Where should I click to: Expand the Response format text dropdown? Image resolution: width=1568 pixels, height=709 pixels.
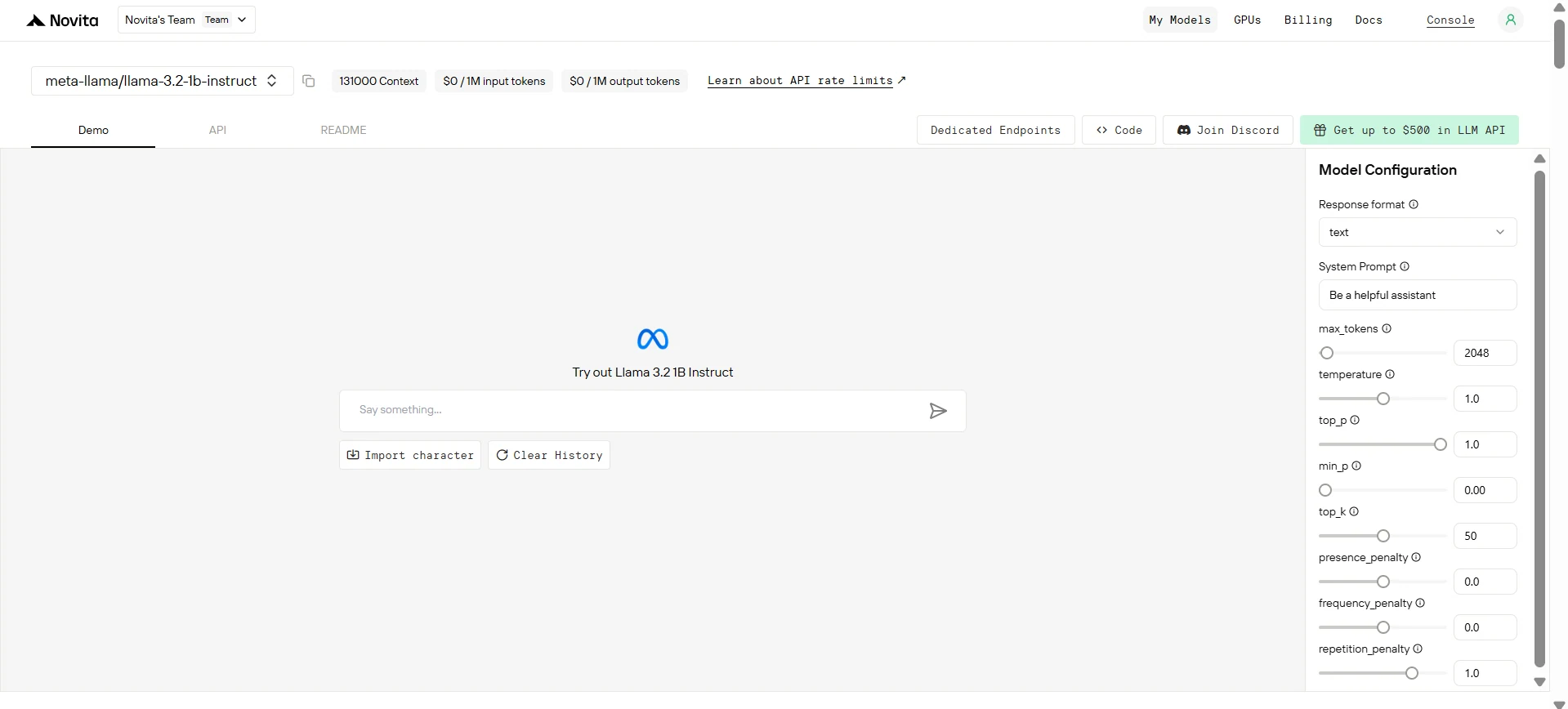coord(1418,232)
